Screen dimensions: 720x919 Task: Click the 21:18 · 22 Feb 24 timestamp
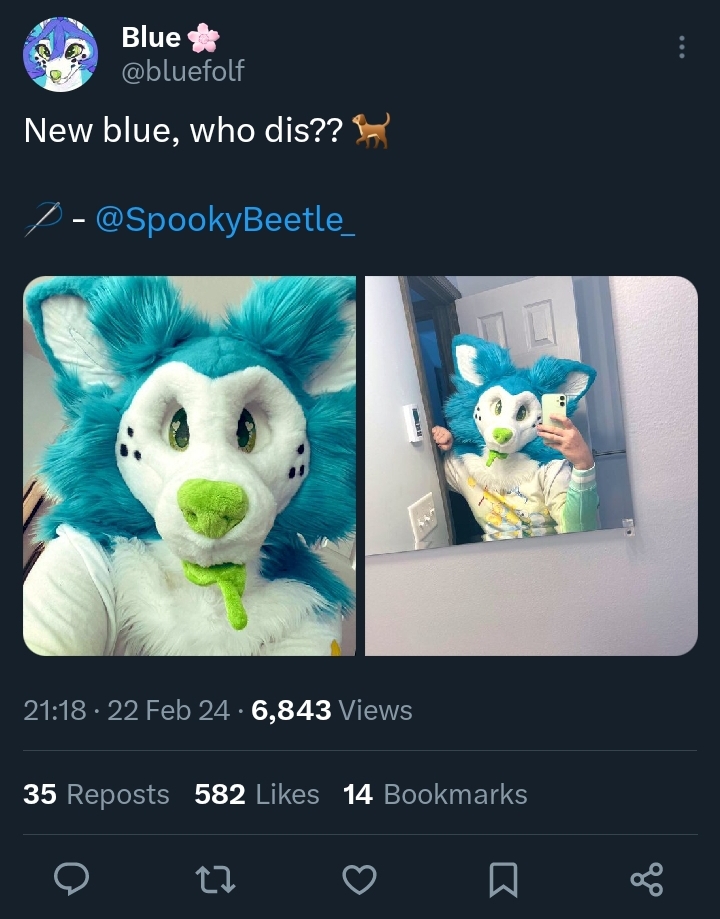click(126, 710)
